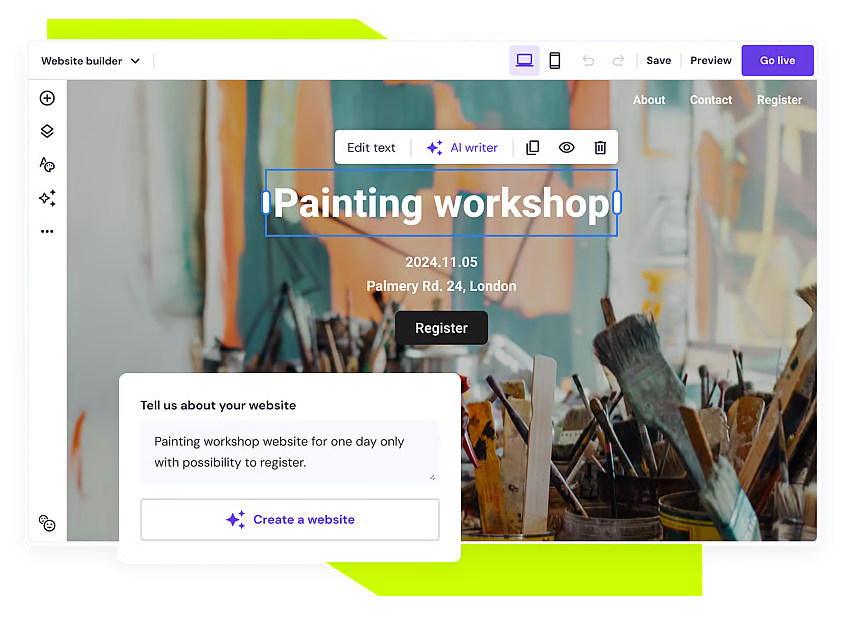Click the redo arrow icon
Image resolution: width=848 pixels, height=623 pixels.
coord(618,60)
